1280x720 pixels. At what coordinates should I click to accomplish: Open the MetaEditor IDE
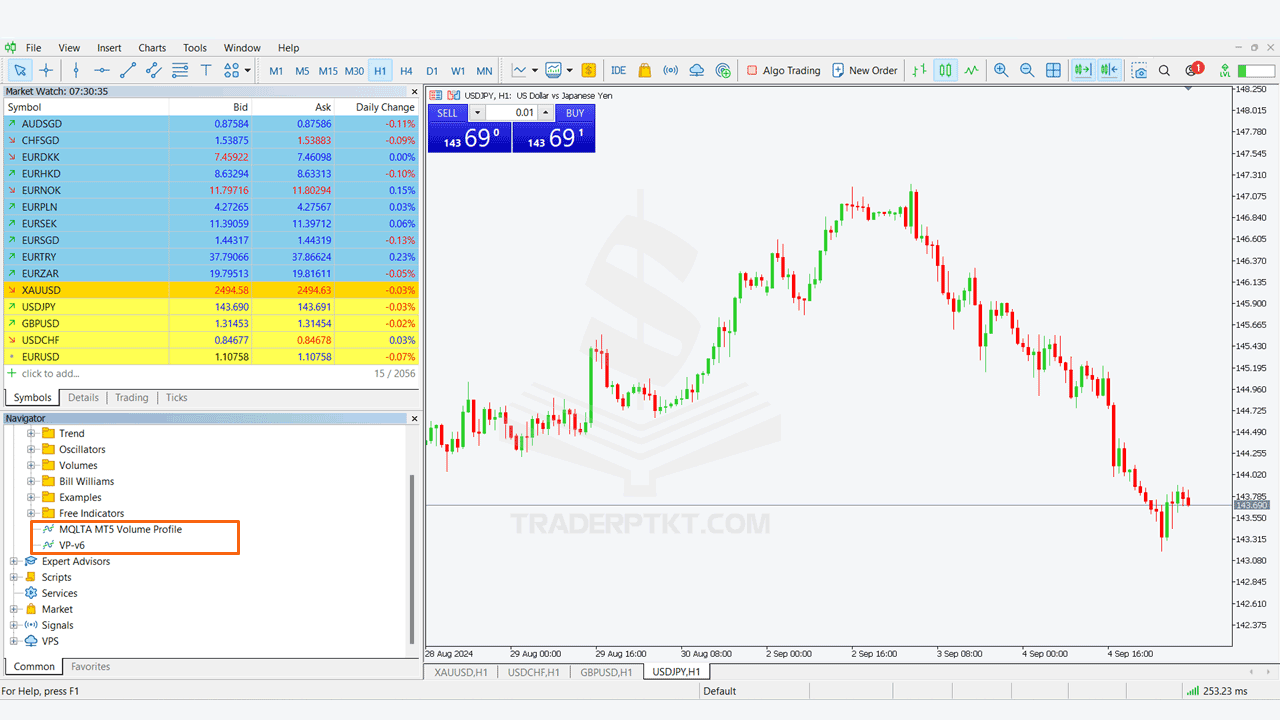tap(619, 70)
